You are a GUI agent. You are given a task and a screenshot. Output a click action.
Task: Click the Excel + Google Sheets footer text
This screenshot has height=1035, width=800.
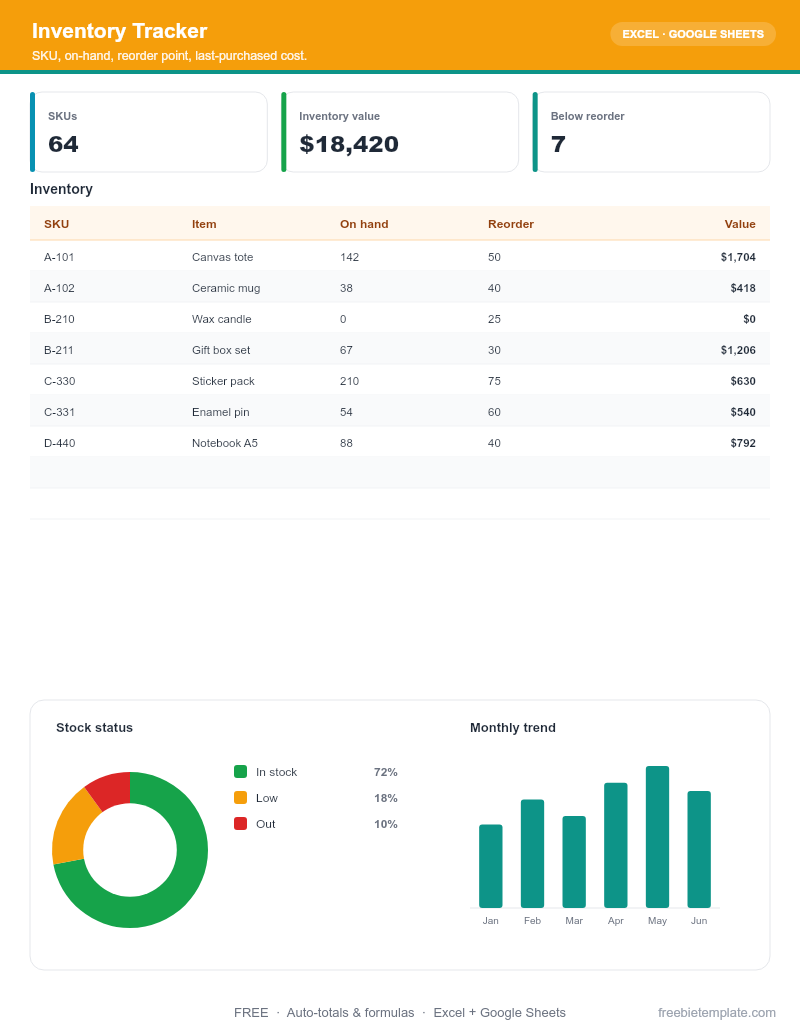500,1013
